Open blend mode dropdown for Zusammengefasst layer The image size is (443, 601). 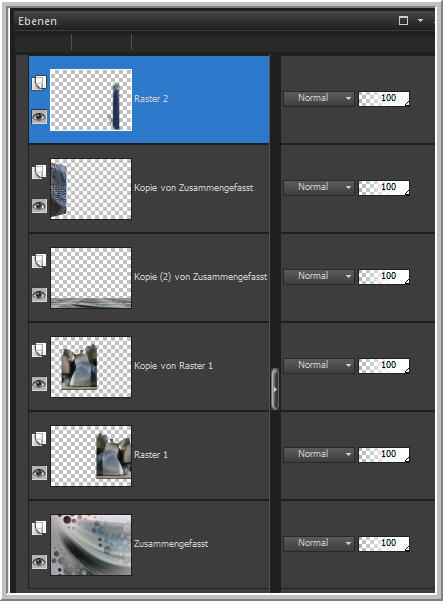pyautogui.click(x=318, y=543)
